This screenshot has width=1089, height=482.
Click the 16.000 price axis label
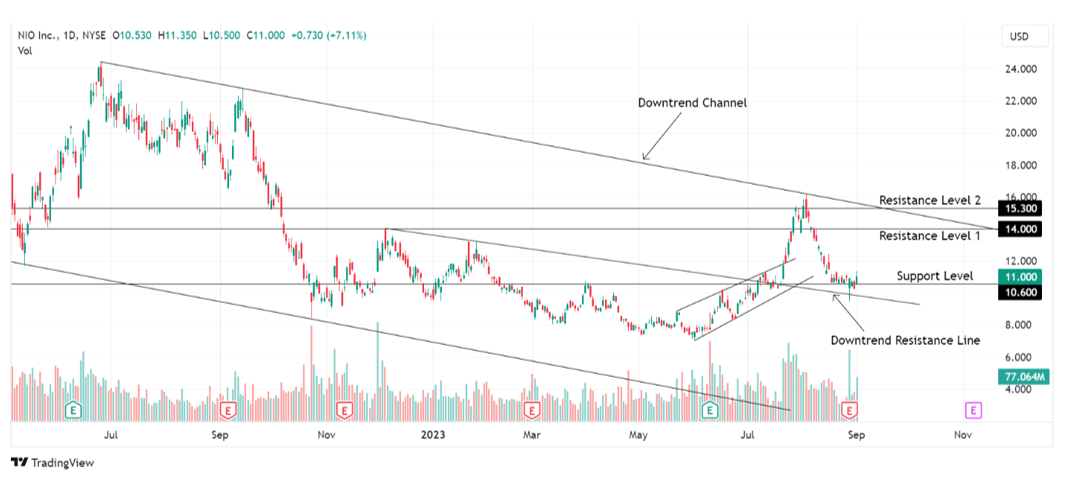tap(1022, 197)
